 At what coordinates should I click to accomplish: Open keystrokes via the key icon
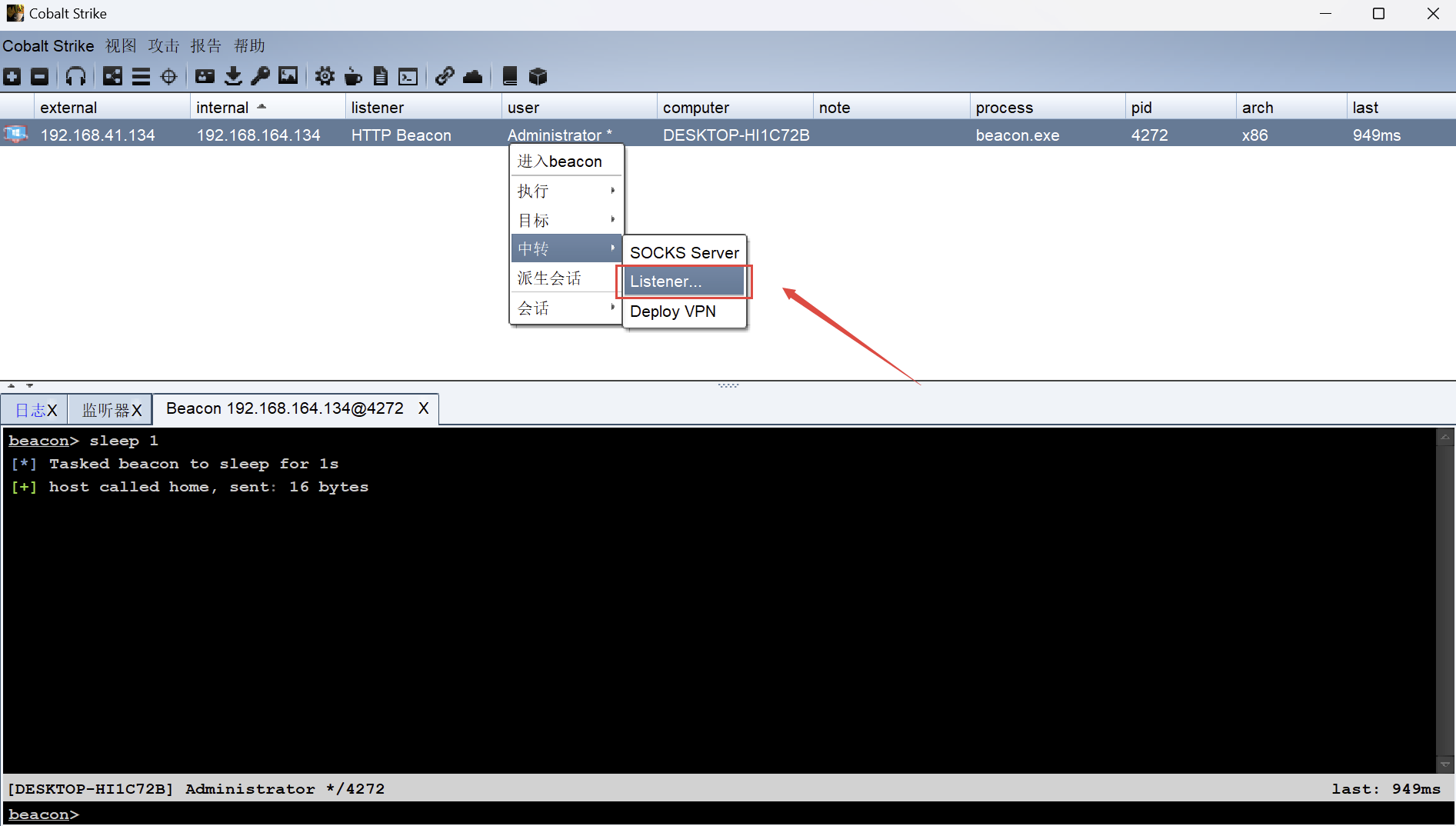pos(261,76)
